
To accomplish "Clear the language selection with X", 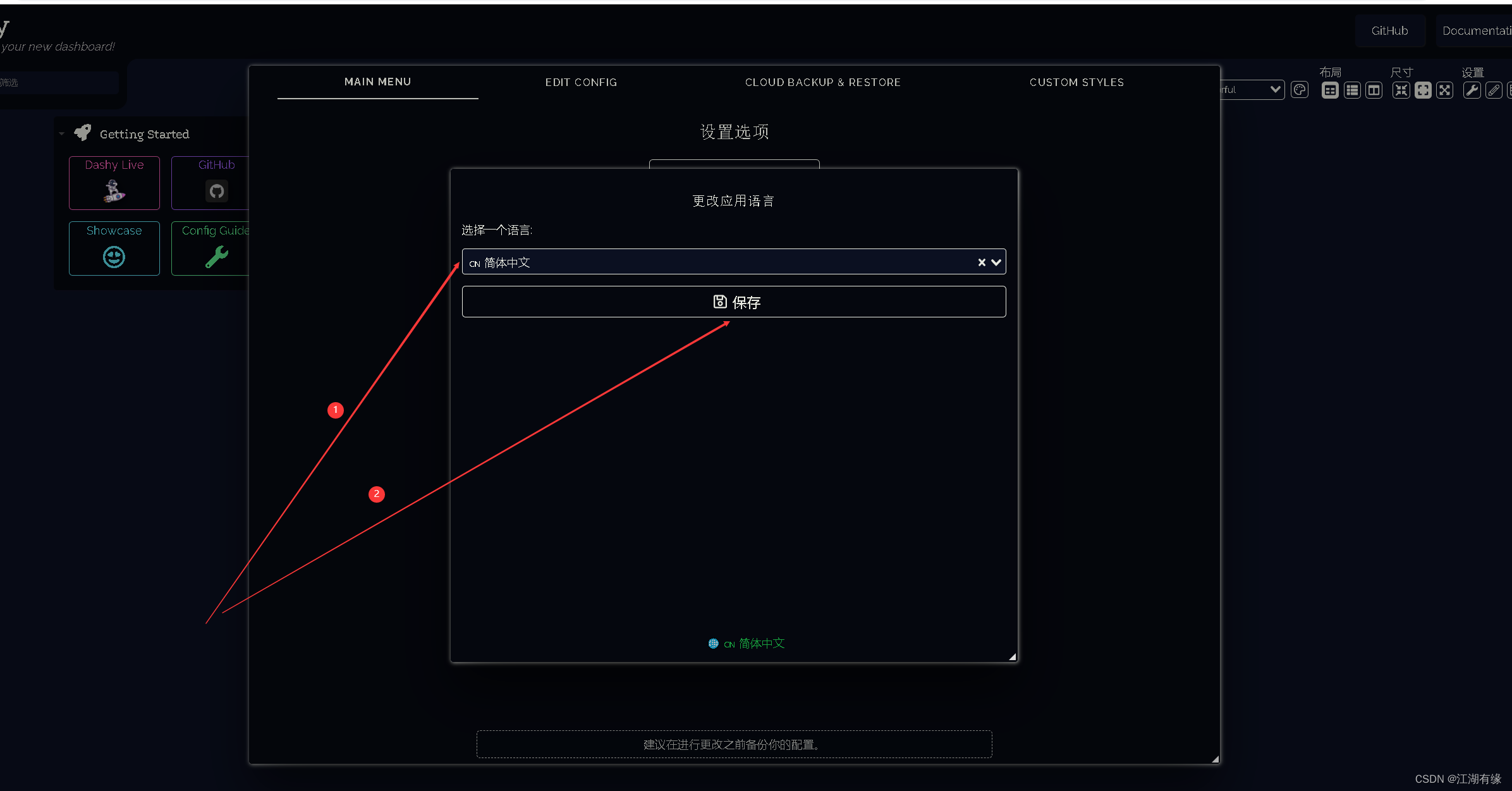I will 980,261.
